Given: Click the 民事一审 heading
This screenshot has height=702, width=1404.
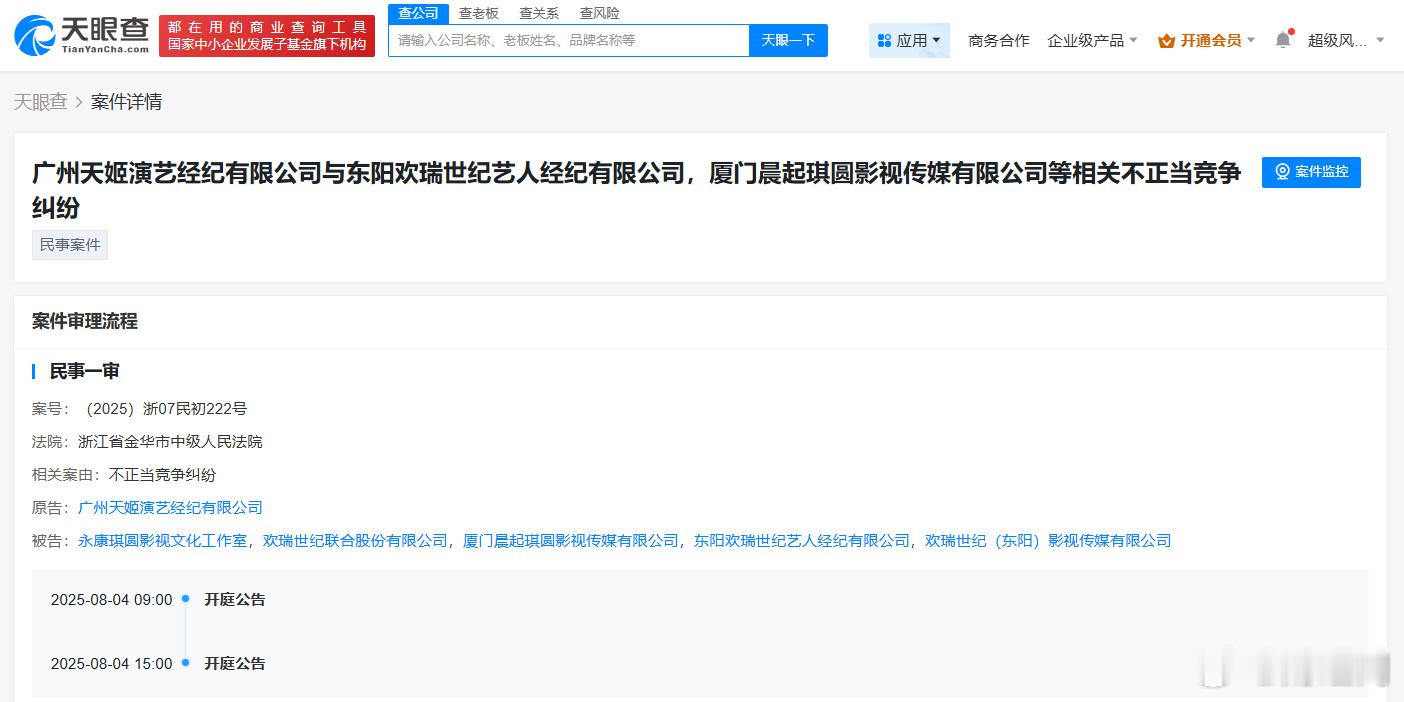Looking at the screenshot, I should tap(84, 371).
